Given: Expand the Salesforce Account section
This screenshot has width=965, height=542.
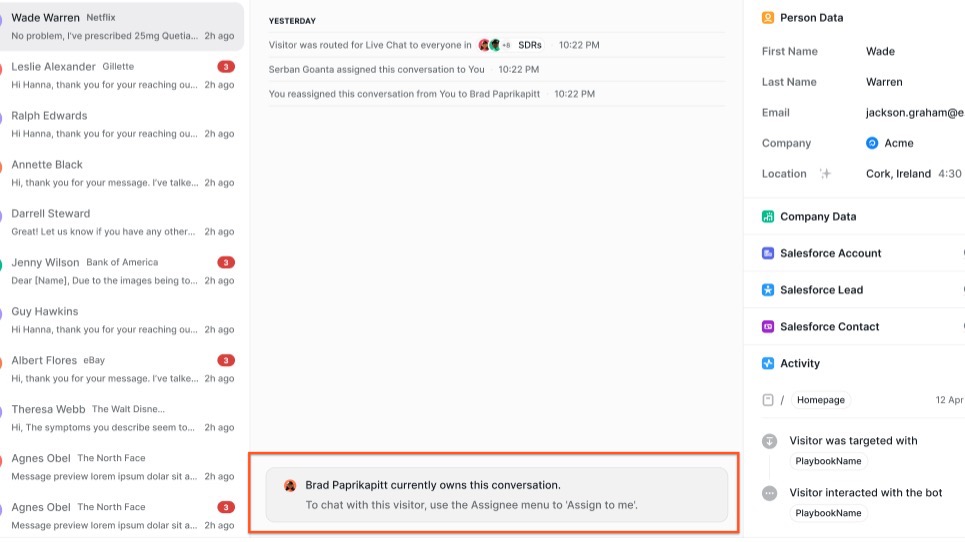Looking at the screenshot, I should [830, 254].
